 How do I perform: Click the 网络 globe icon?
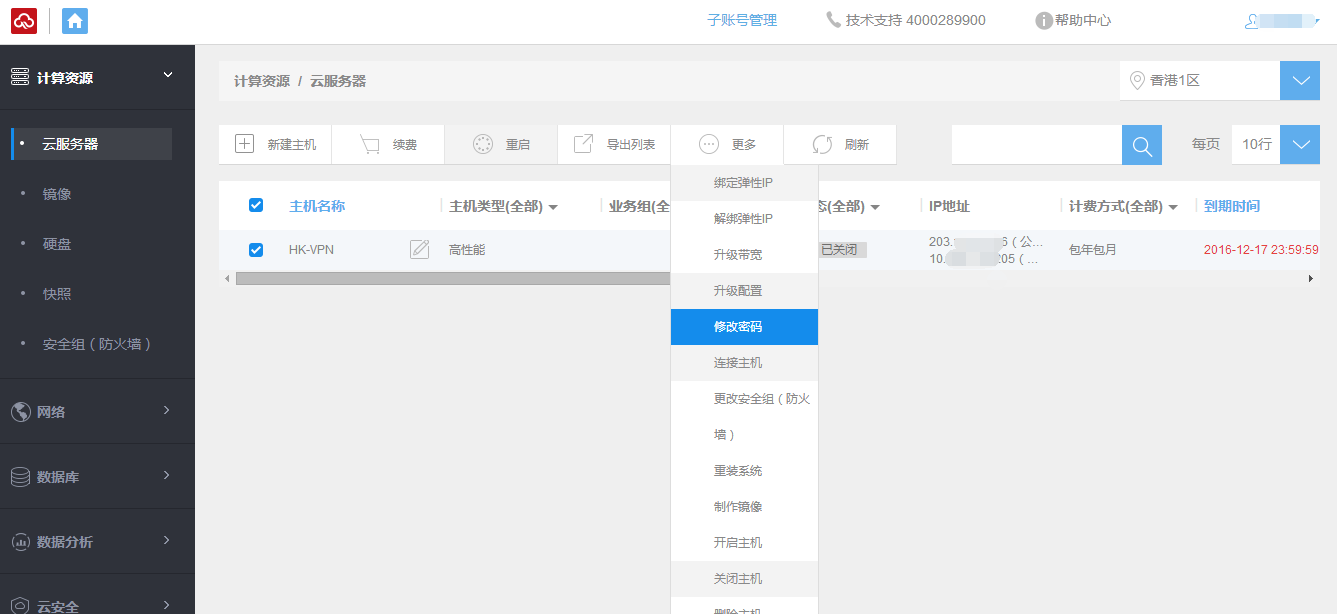(20, 411)
